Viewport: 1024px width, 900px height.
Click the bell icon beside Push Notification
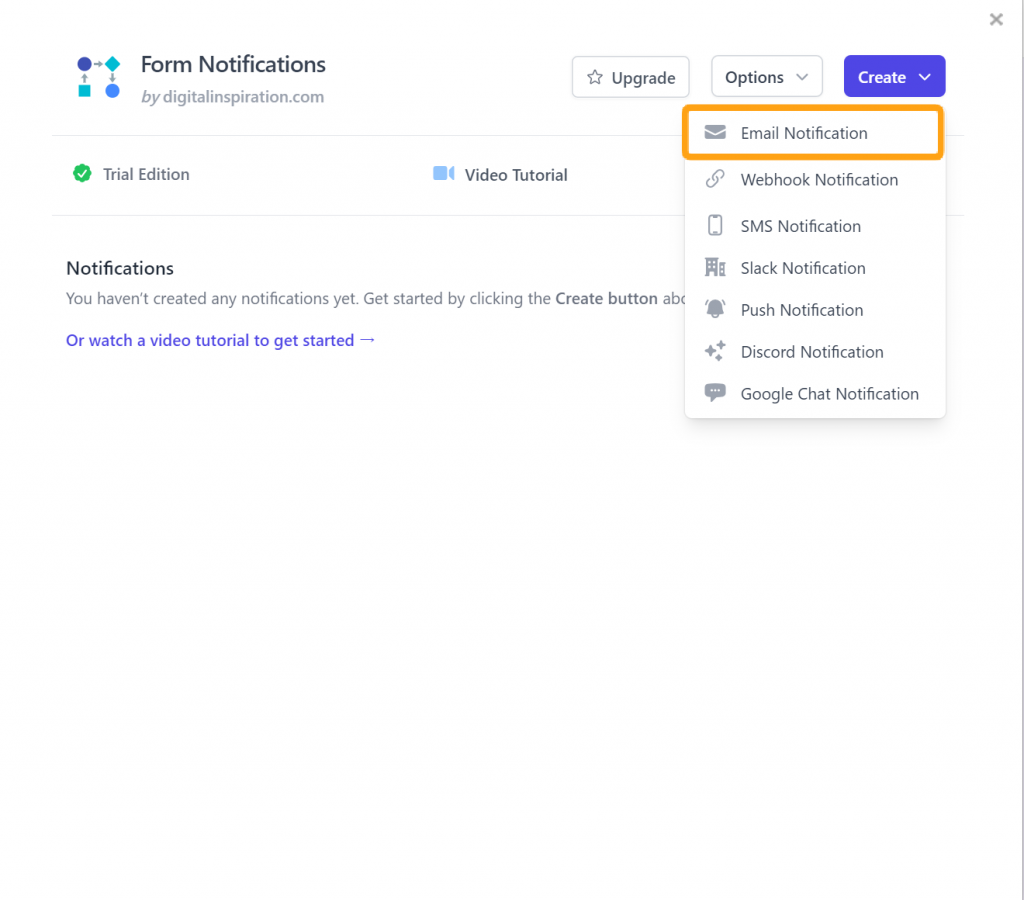pos(715,310)
